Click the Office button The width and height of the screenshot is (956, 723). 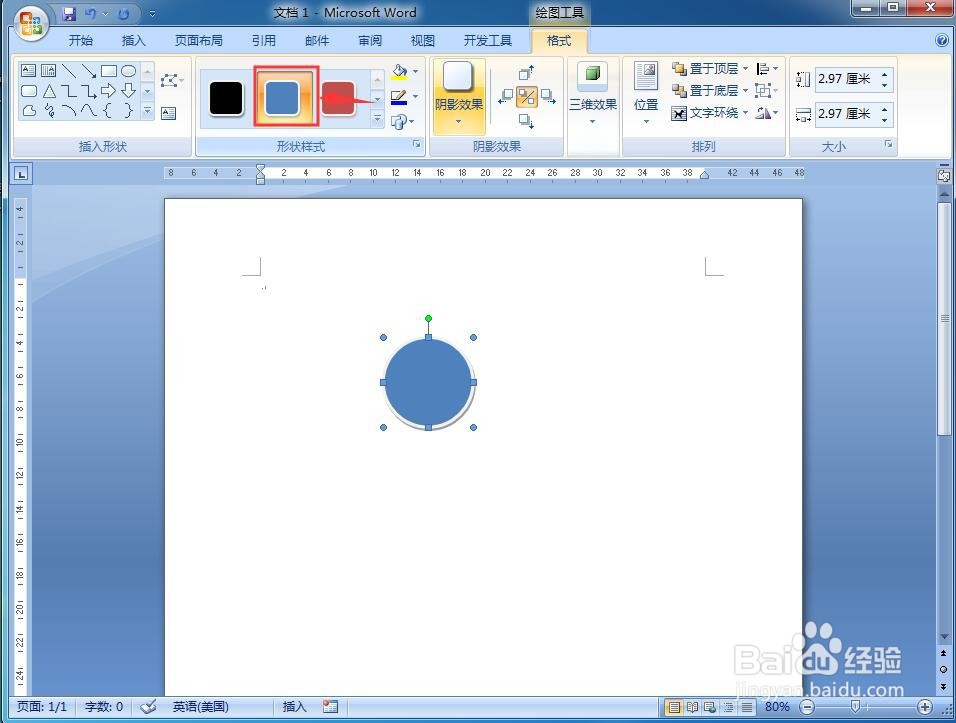pyautogui.click(x=31, y=24)
